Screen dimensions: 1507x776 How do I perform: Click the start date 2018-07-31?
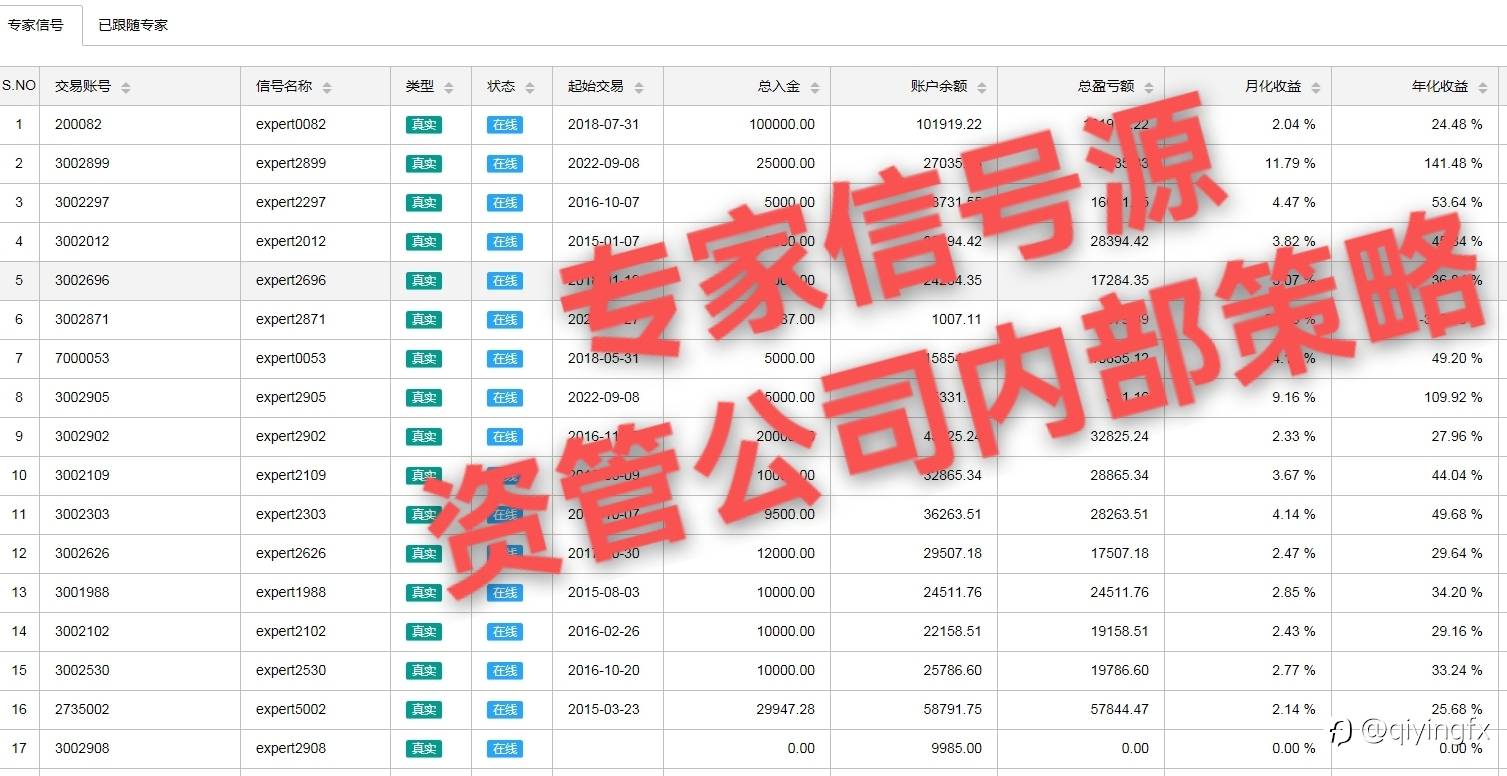tap(603, 125)
